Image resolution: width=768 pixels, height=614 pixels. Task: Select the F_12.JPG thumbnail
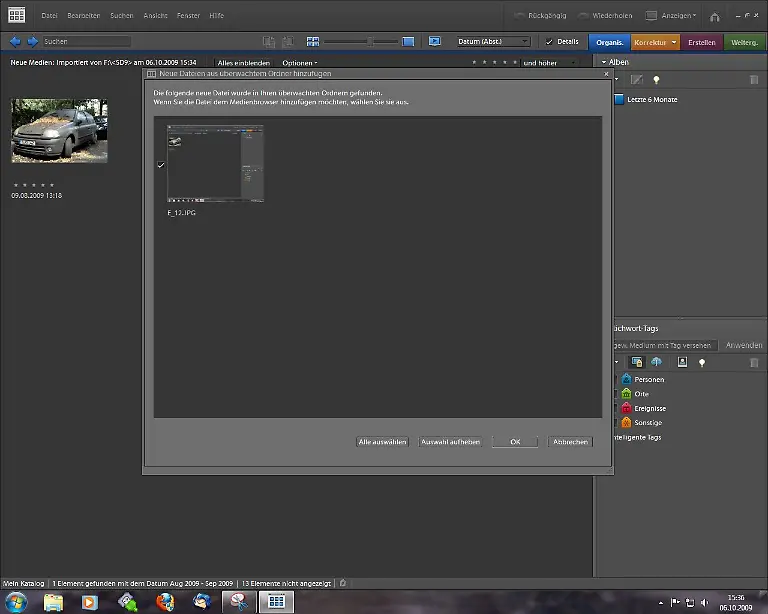pos(215,164)
